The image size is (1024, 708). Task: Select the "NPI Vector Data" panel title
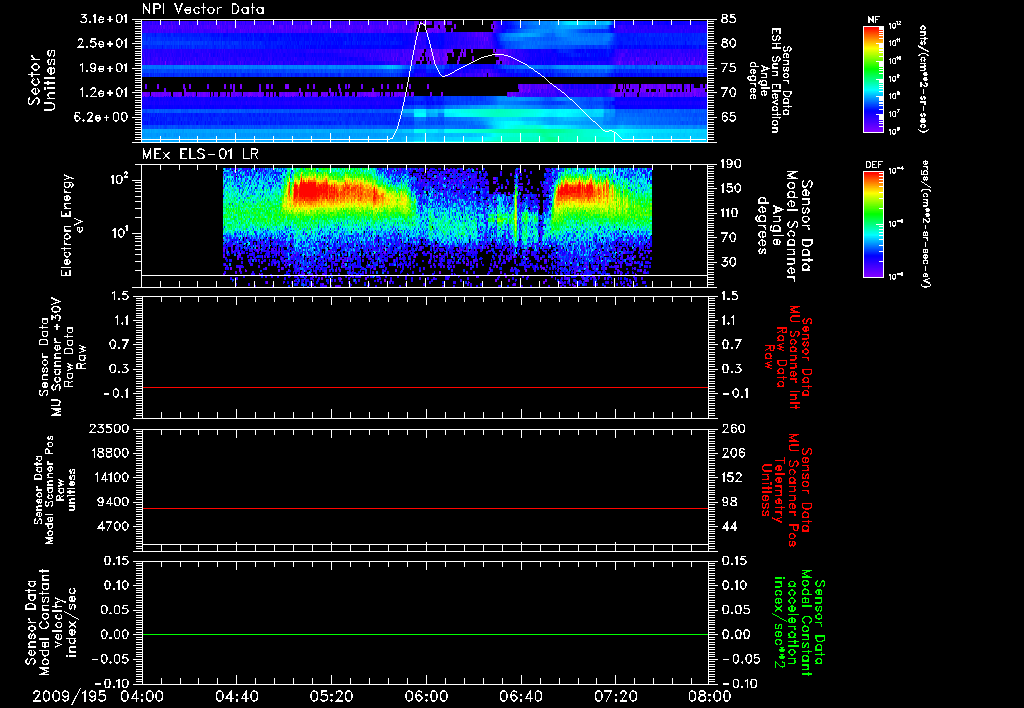point(203,9)
